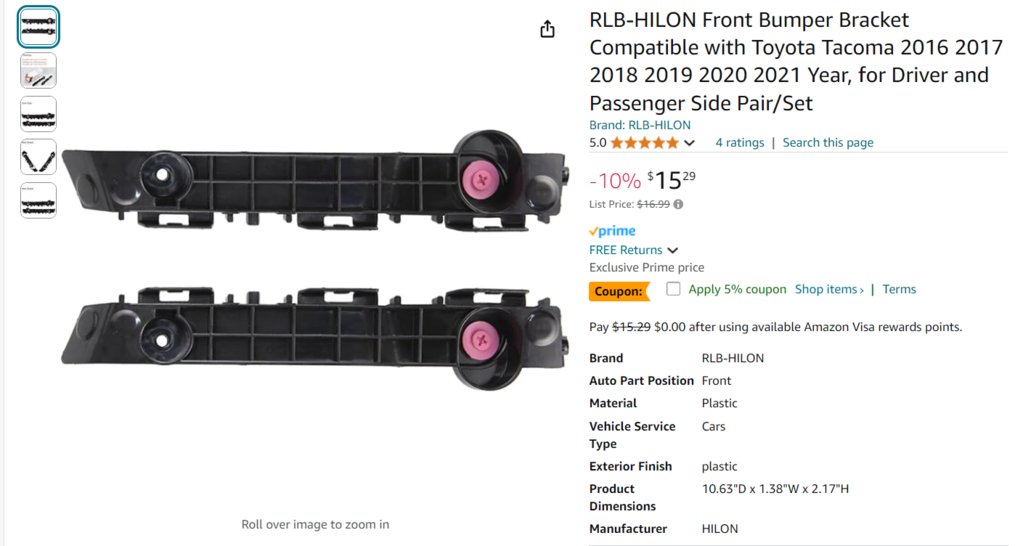Select the fifth product thumbnail
1023x546 pixels.
point(38,200)
